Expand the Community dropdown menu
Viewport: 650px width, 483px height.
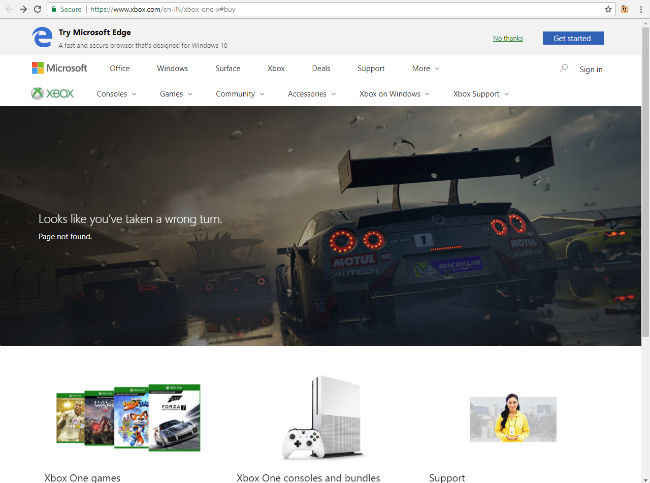[240, 94]
